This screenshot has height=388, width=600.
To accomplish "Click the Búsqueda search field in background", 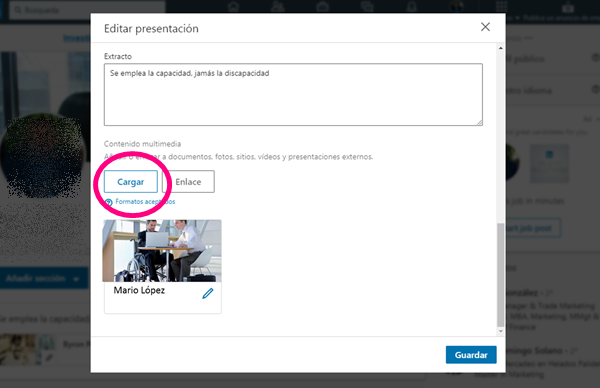I will tap(87, 10).
